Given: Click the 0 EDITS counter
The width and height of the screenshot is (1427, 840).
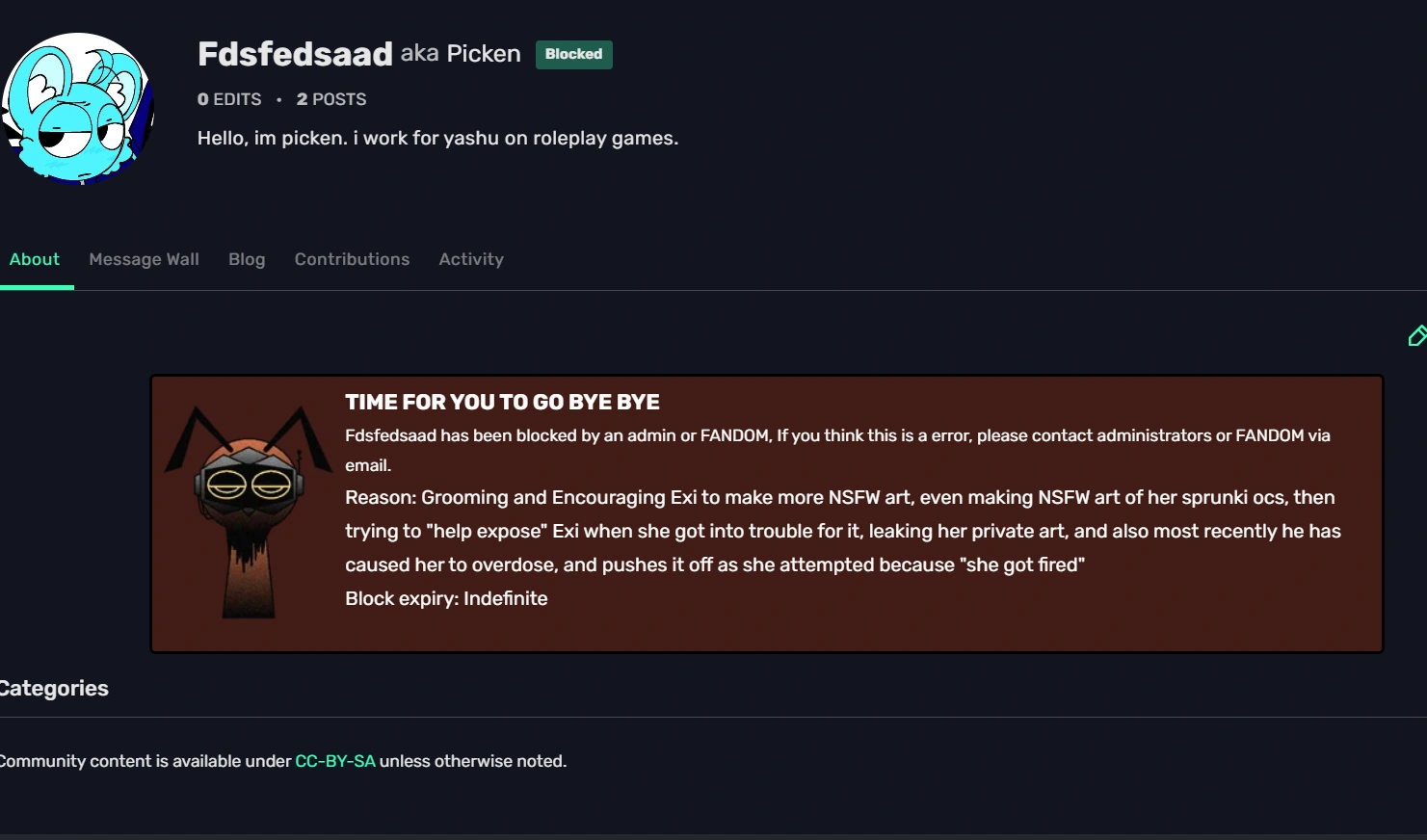Looking at the screenshot, I should [x=229, y=99].
